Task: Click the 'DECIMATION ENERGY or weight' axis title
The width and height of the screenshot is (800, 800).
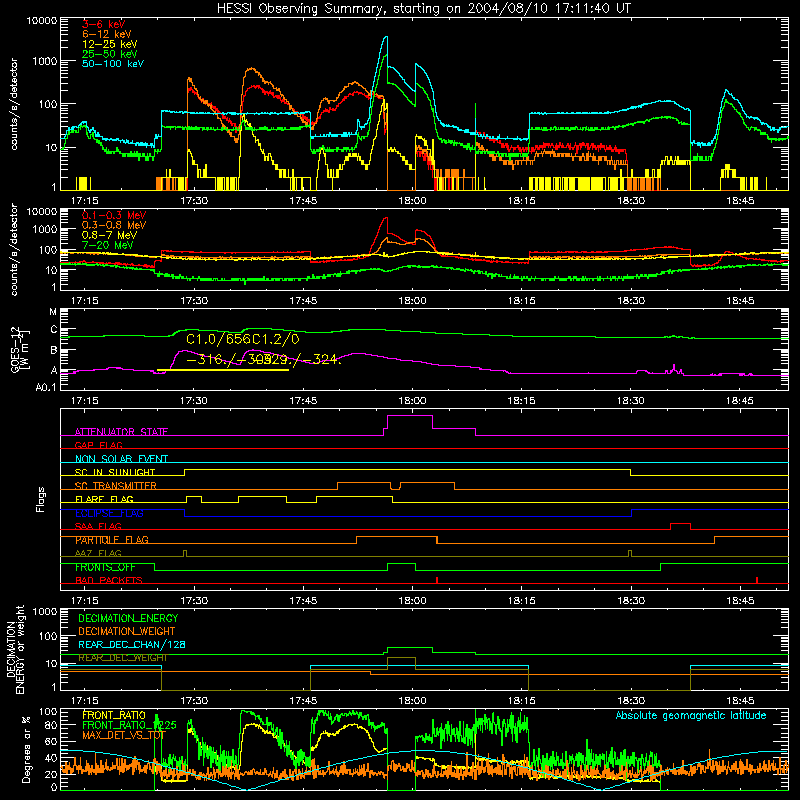Action: click(x=15, y=649)
